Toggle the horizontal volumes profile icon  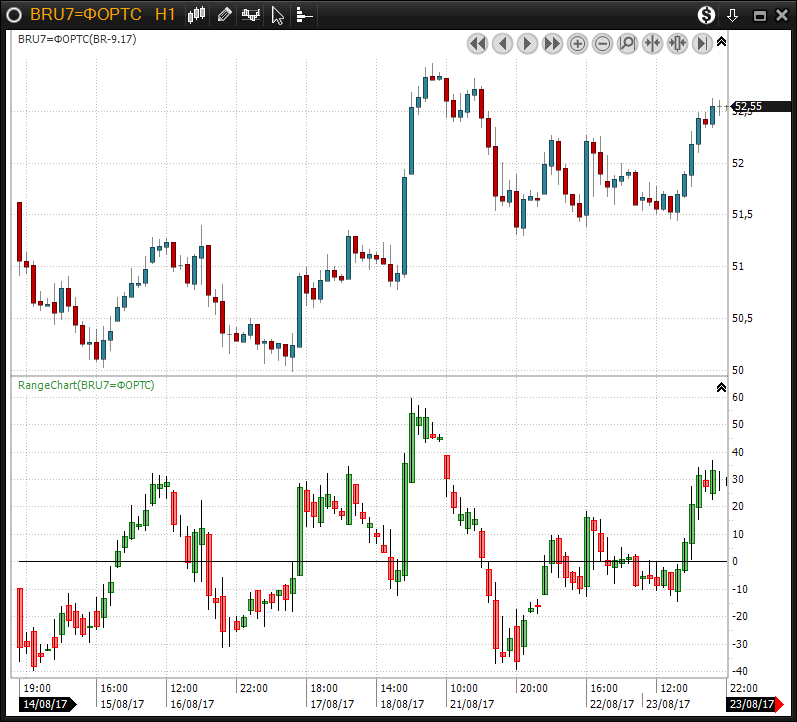pyautogui.click(x=304, y=14)
